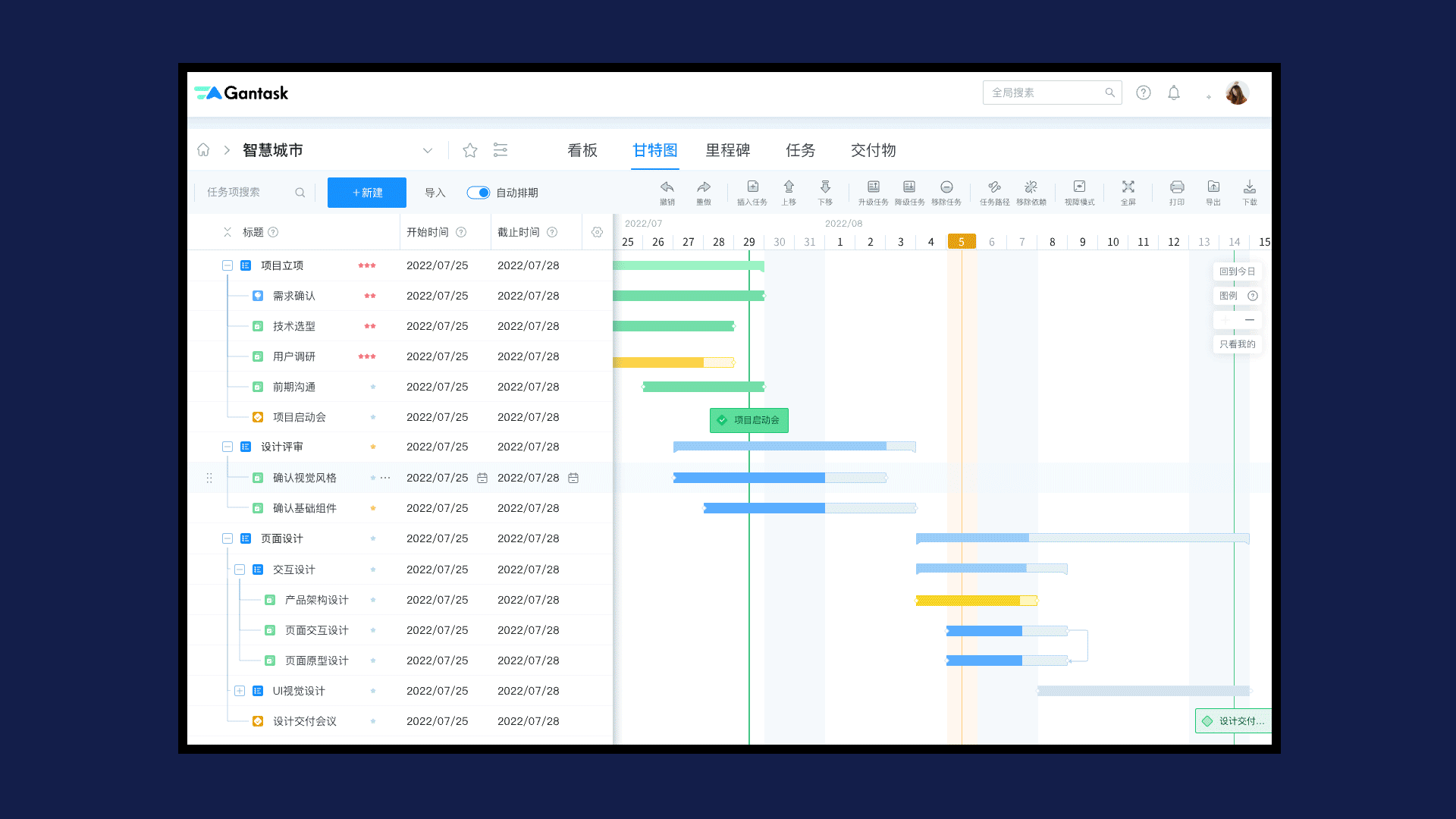The width and height of the screenshot is (1456, 819).
Task: Click the collapse-all icon beside 标题 header
Action: pos(227,232)
